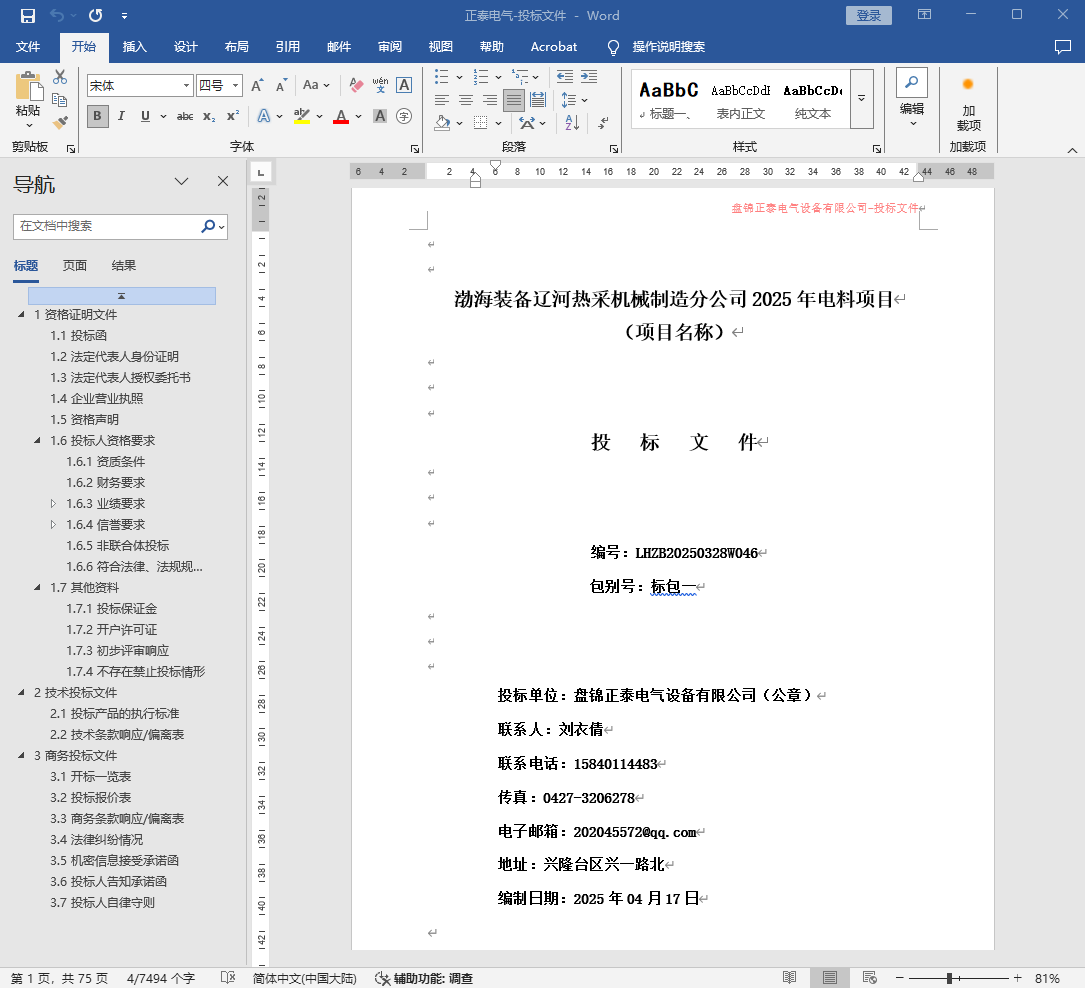Click the Copy icon in clipboard group

[x=60, y=100]
